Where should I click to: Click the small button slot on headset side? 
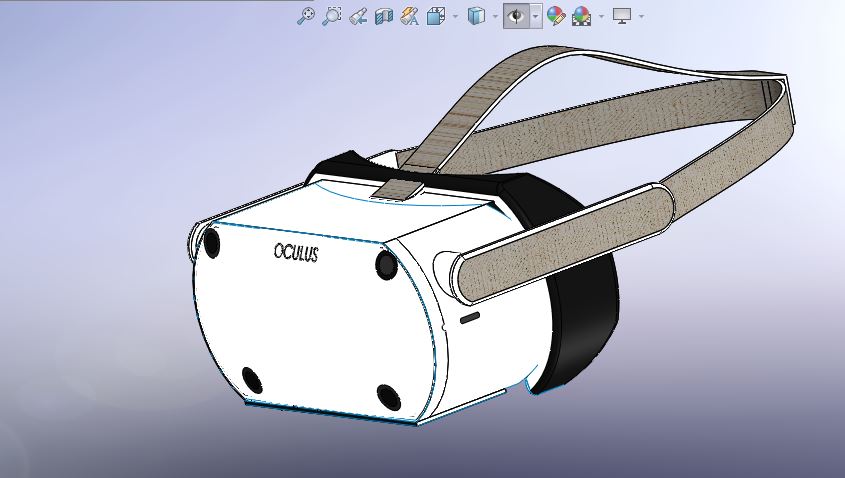[469, 318]
